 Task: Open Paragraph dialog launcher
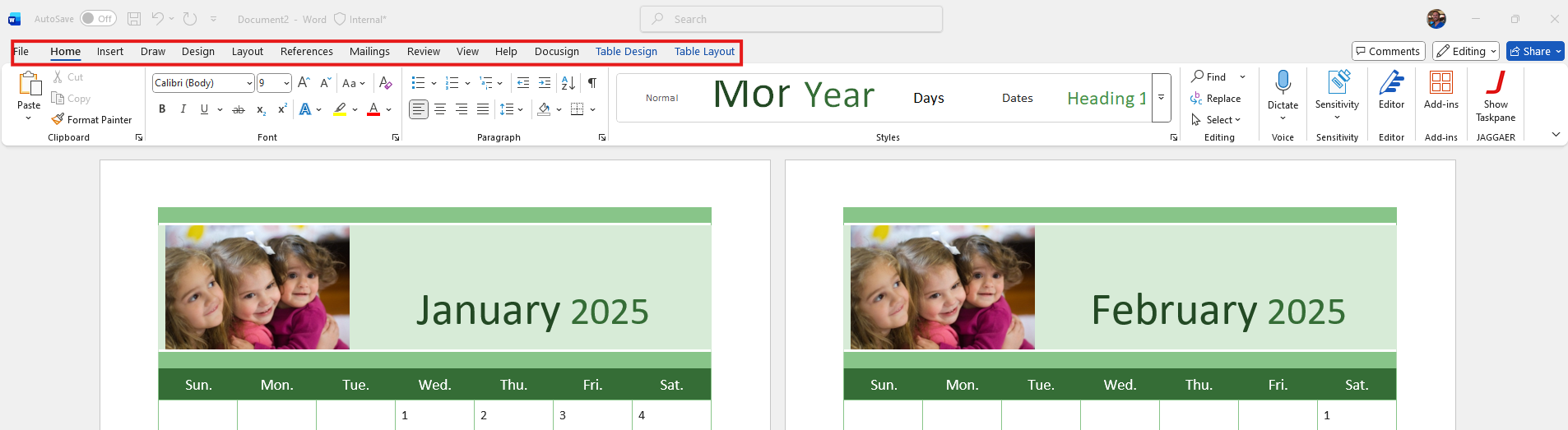602,137
